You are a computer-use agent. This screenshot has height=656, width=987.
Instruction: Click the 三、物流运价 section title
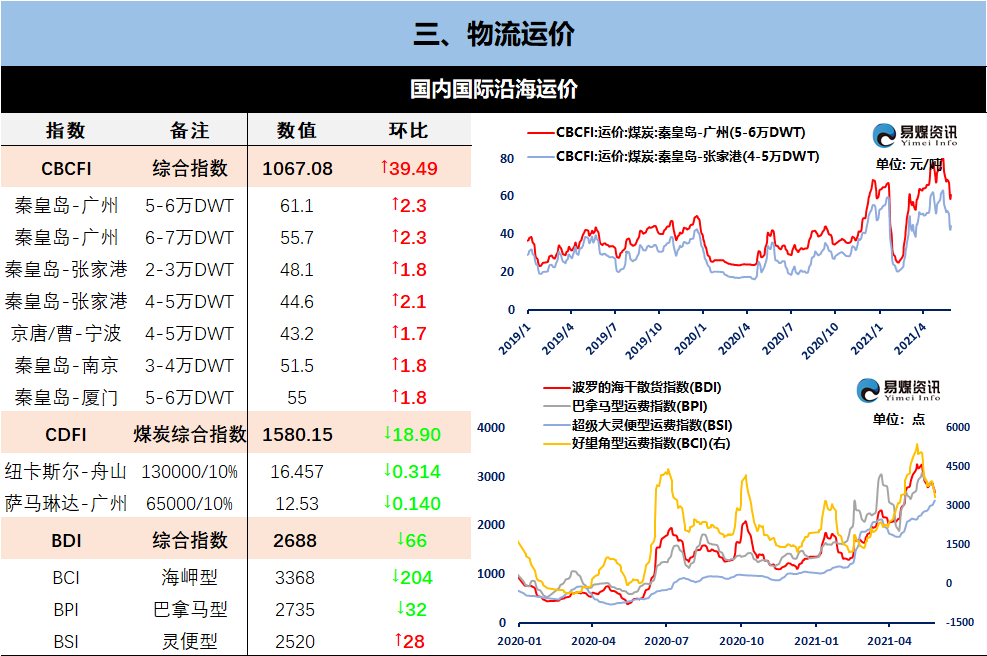tap(494, 33)
